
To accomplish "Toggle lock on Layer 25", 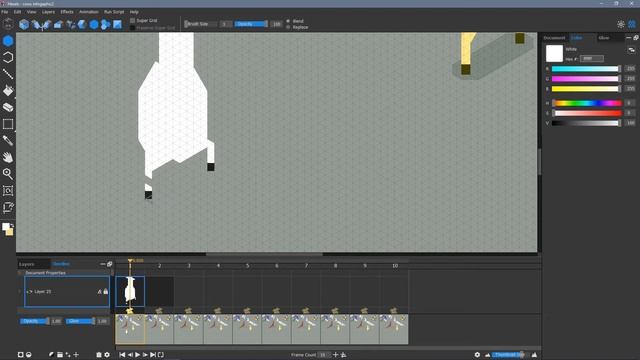I will (x=106, y=291).
